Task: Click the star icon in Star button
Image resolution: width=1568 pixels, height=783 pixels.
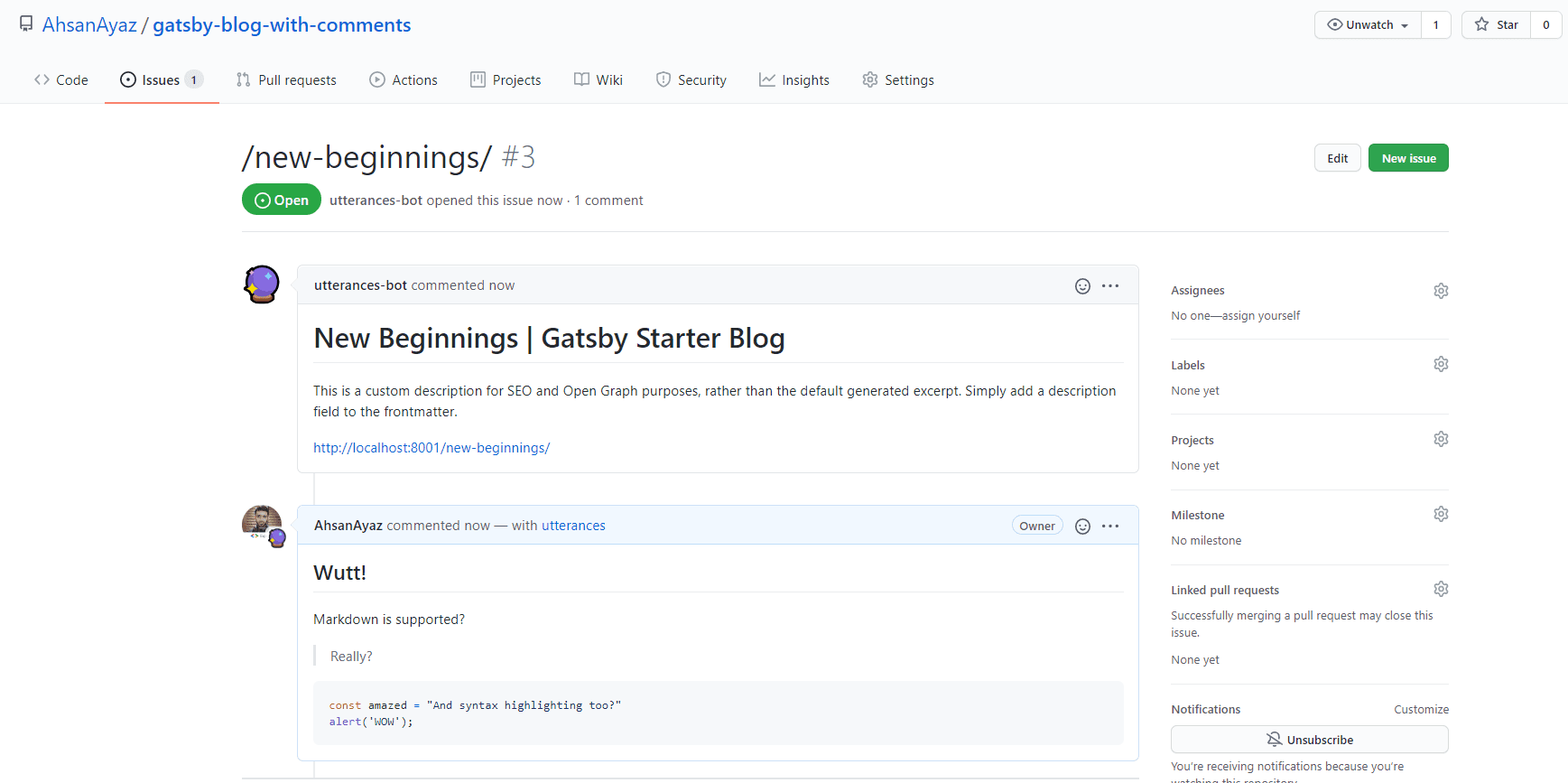Action: [1482, 24]
